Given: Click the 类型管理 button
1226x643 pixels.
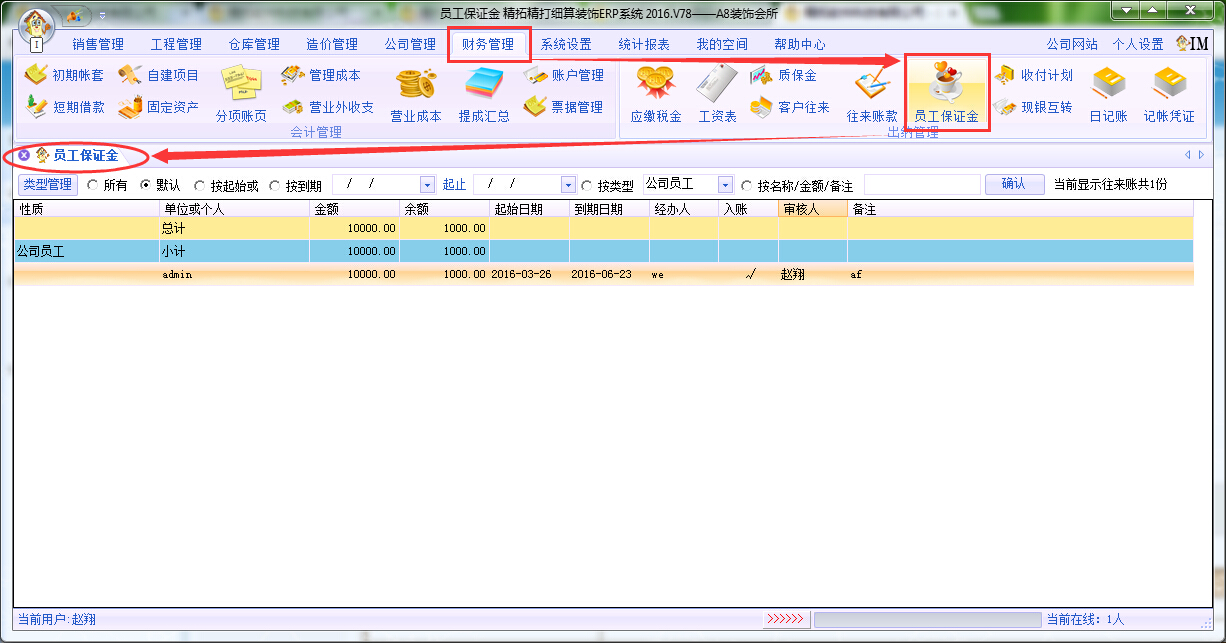Looking at the screenshot, I should 48,184.
